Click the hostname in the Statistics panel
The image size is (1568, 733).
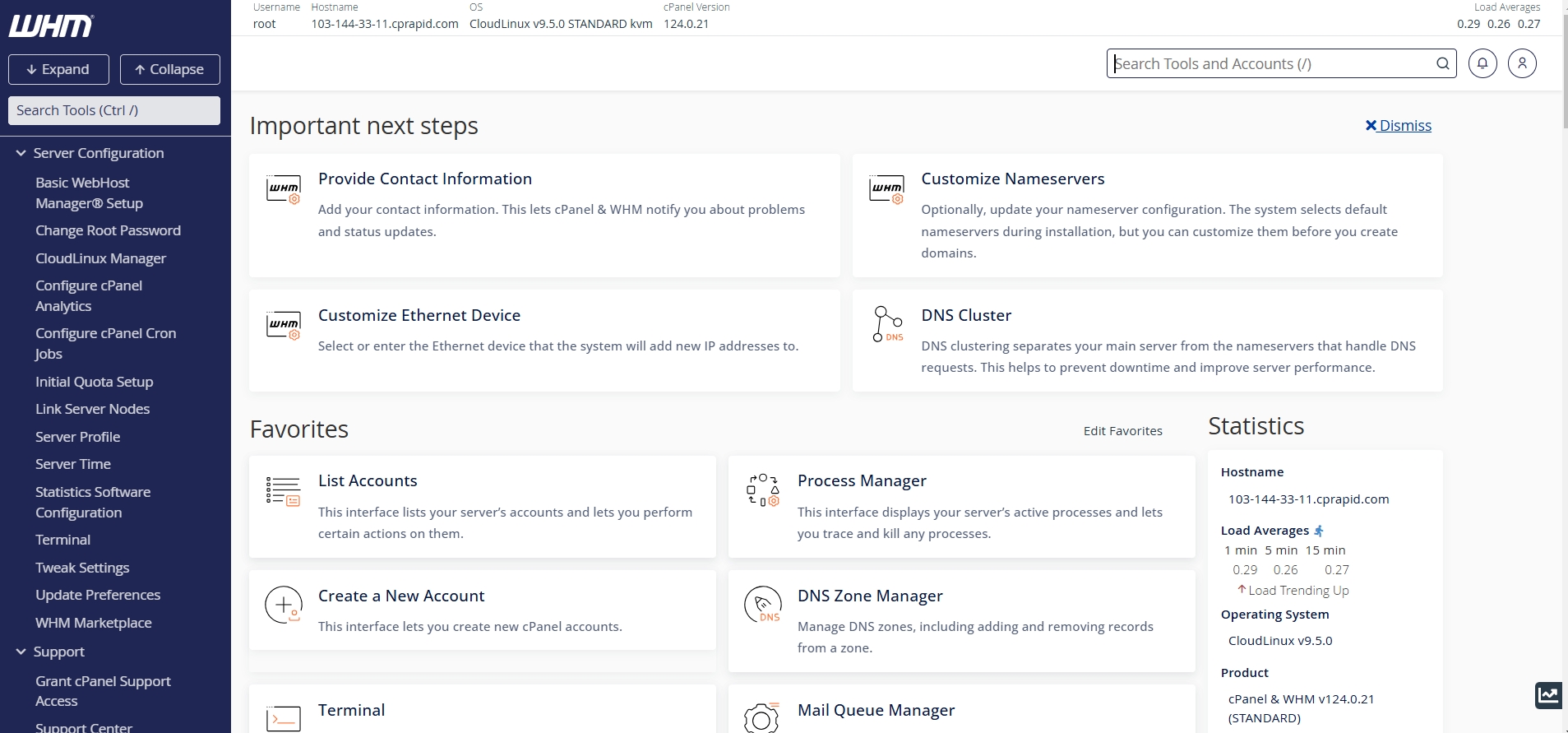[x=1308, y=499]
